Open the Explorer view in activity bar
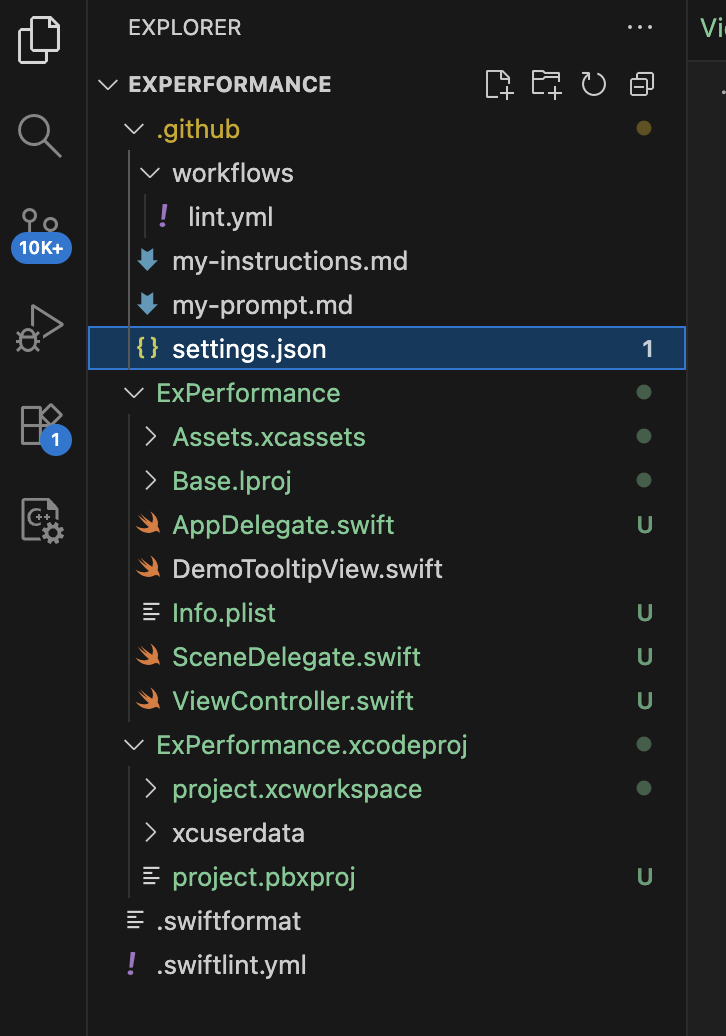 coord(40,38)
